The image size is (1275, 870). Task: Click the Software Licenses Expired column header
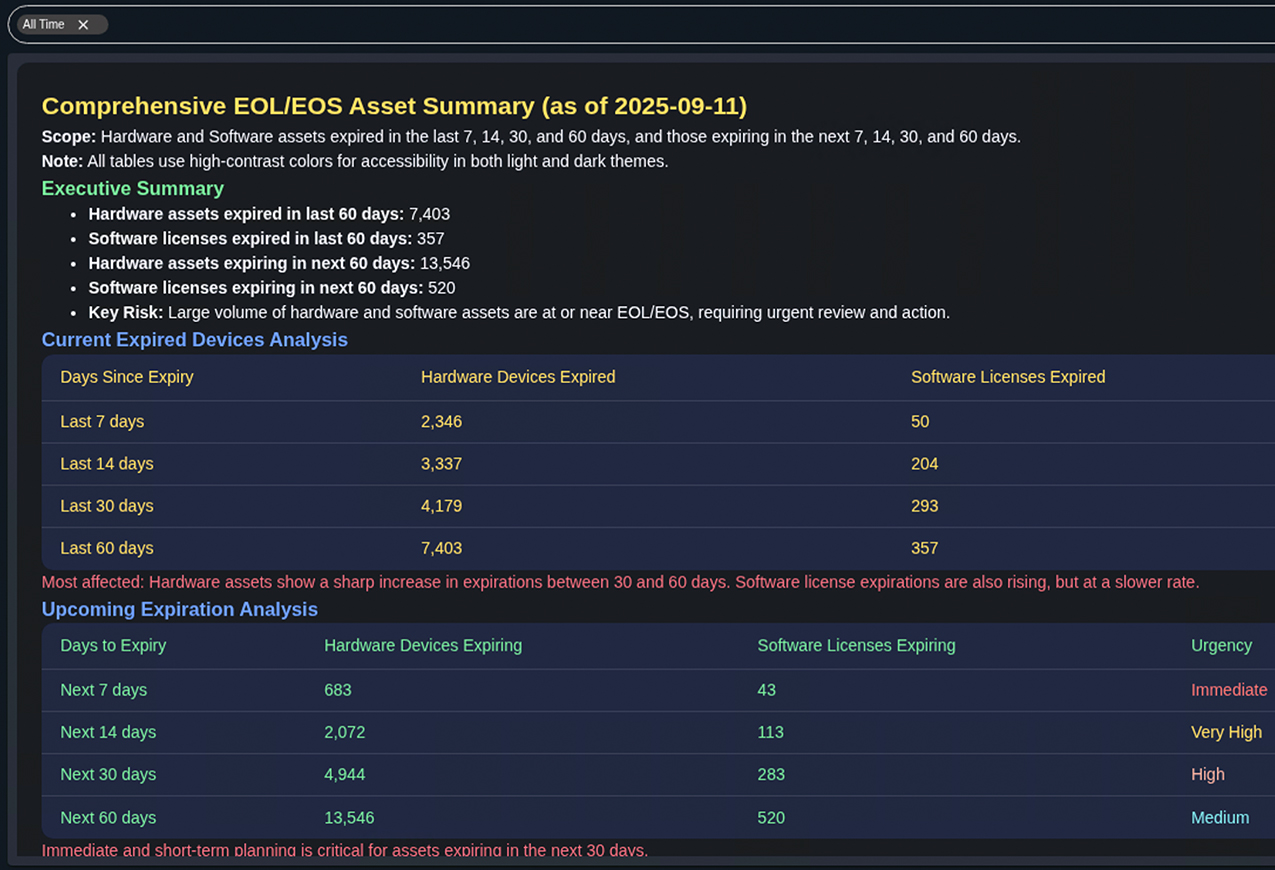1007,377
